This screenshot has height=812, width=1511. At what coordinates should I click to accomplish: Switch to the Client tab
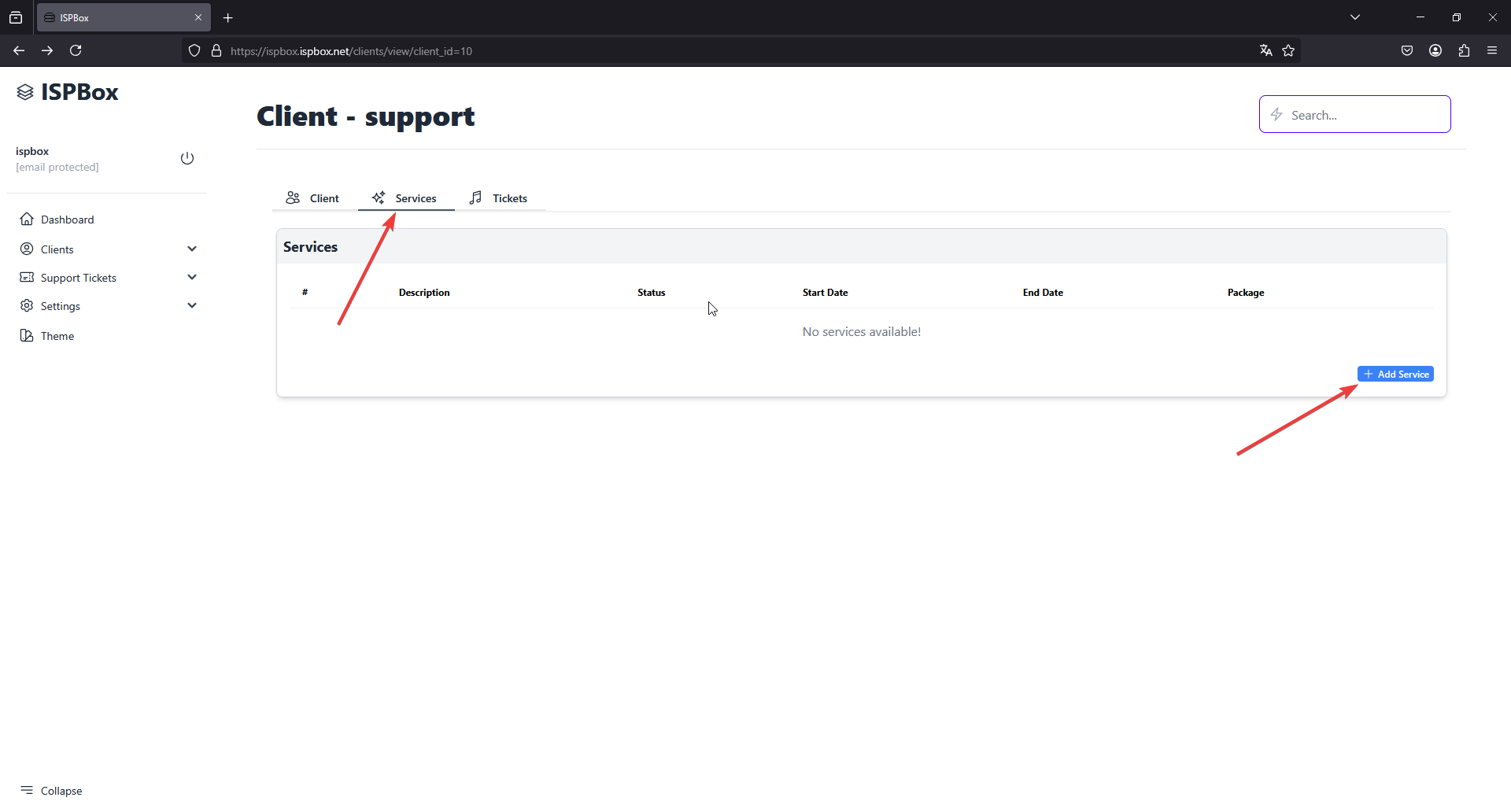point(313,198)
